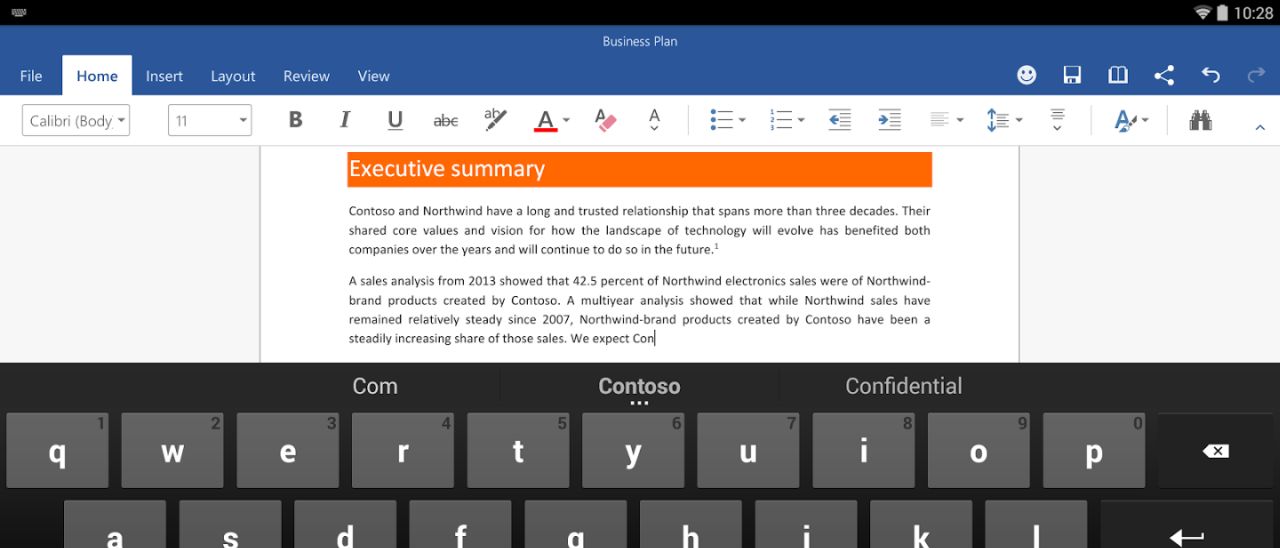Expand numbering style dropdown
This screenshot has width=1280, height=548.
pyautogui.click(x=801, y=120)
